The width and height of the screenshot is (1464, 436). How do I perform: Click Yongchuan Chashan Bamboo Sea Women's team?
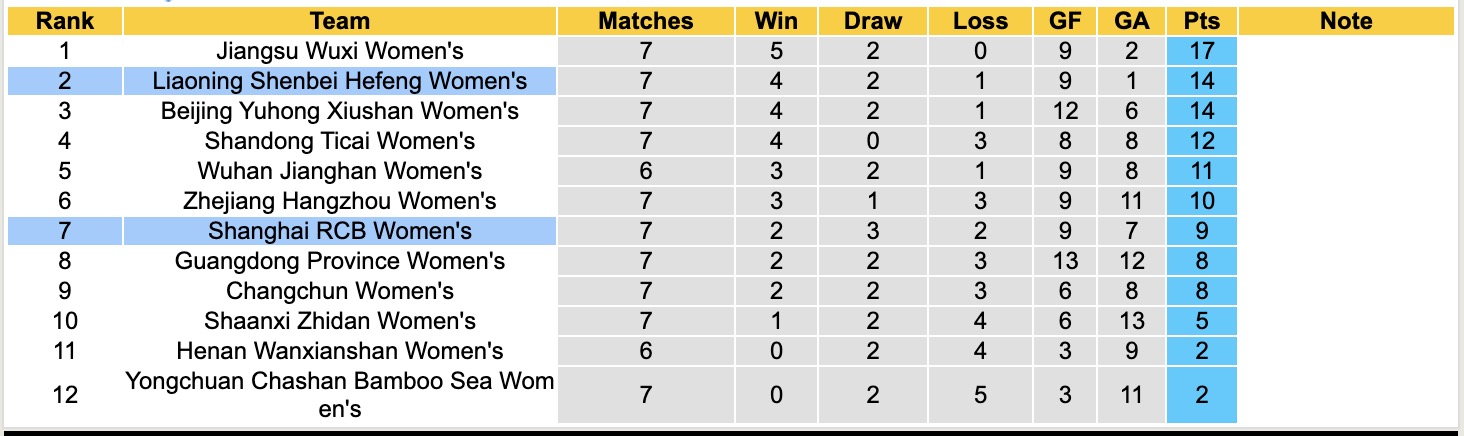click(x=340, y=395)
